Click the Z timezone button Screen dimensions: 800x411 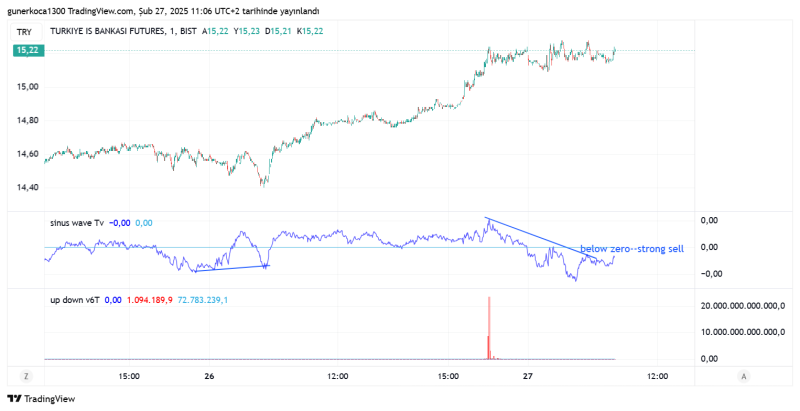coord(27,375)
